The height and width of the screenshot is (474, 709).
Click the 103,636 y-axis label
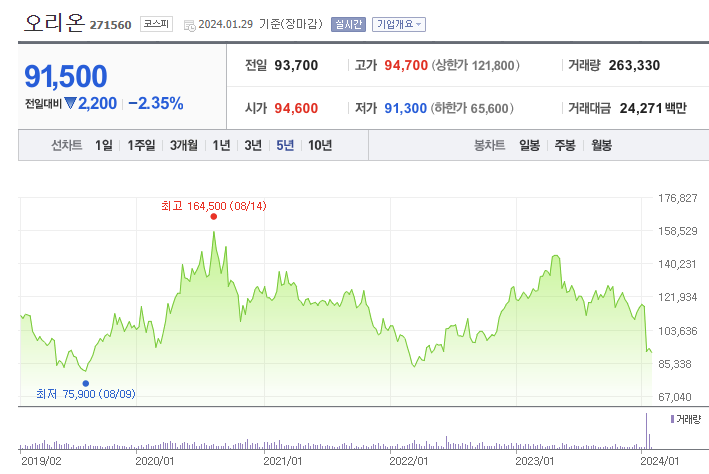[677, 331]
